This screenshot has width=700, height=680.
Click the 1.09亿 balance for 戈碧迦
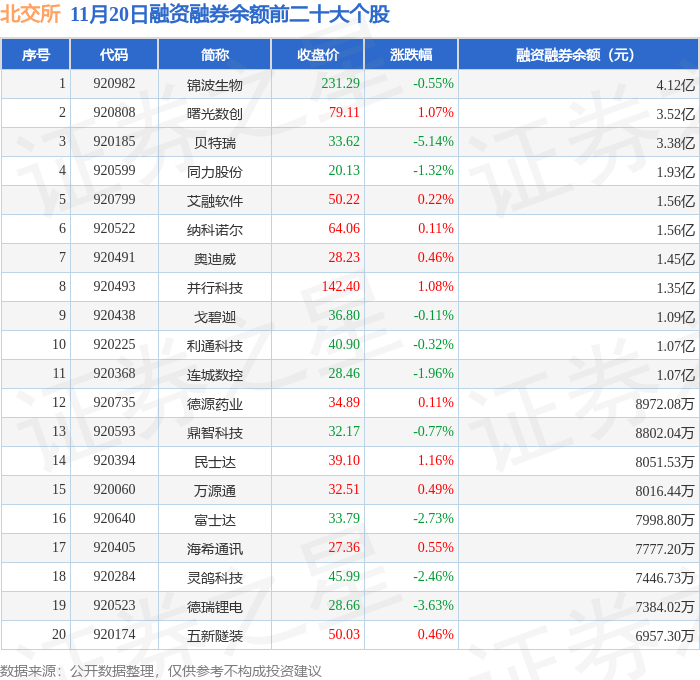(x=675, y=317)
